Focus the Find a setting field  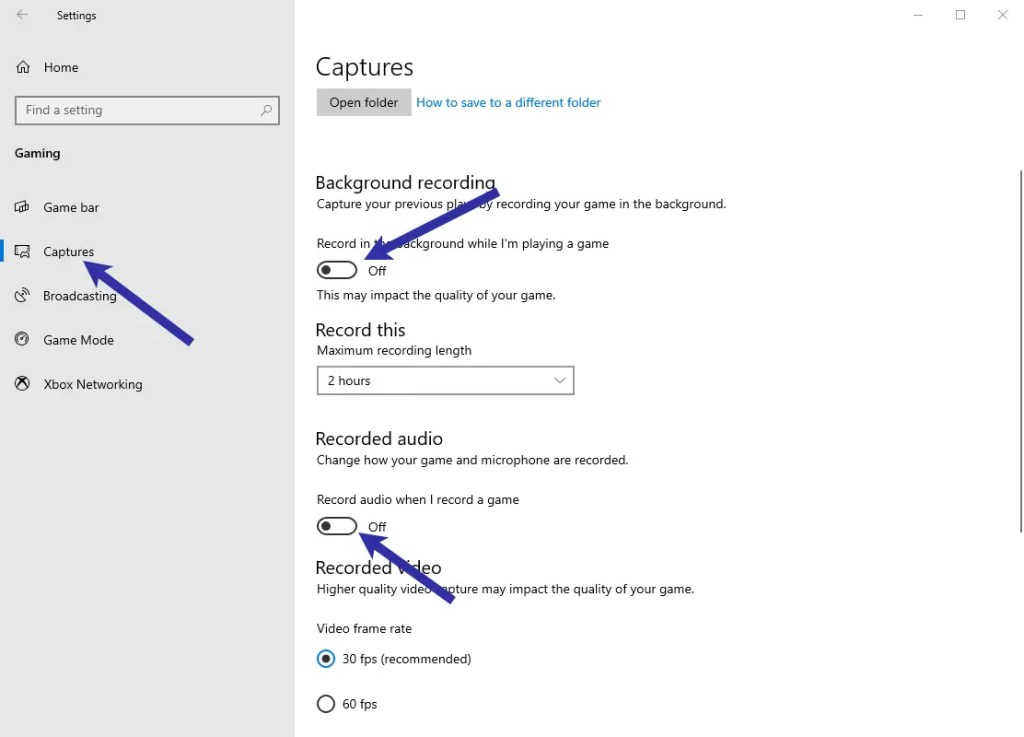[147, 110]
